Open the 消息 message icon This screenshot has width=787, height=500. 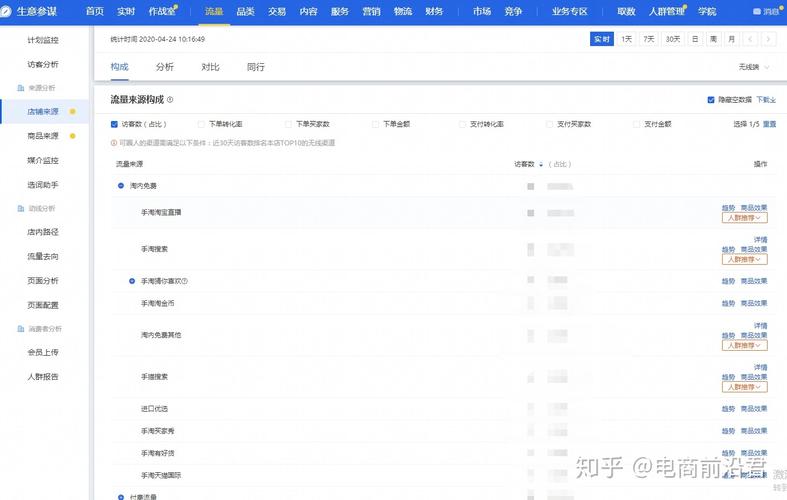tap(756, 12)
